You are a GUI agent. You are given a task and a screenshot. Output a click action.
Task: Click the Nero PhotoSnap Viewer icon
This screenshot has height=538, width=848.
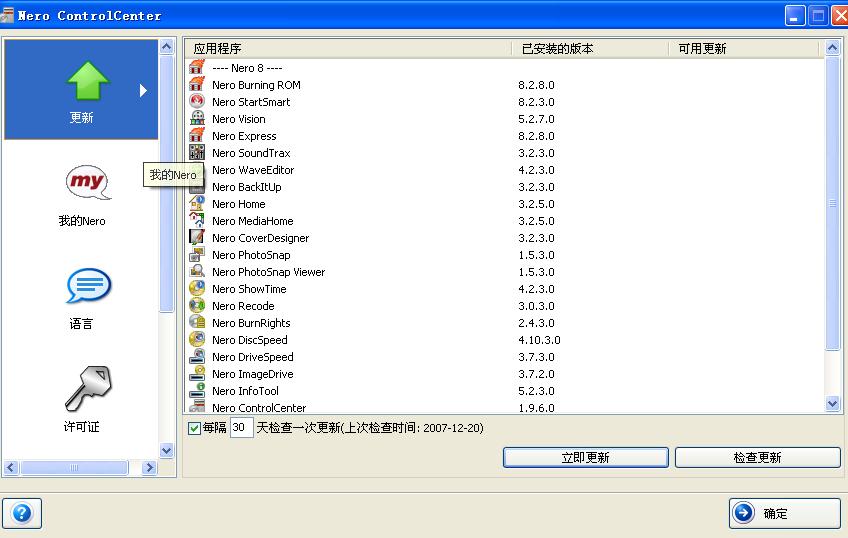(197, 271)
